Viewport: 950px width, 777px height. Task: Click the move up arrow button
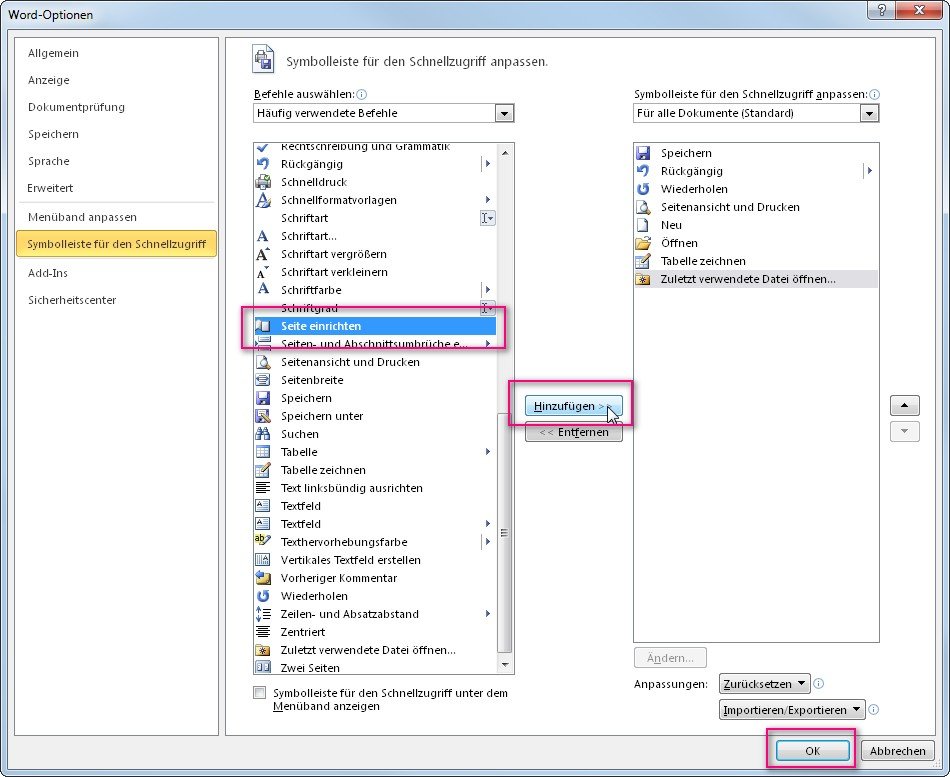[x=904, y=406]
